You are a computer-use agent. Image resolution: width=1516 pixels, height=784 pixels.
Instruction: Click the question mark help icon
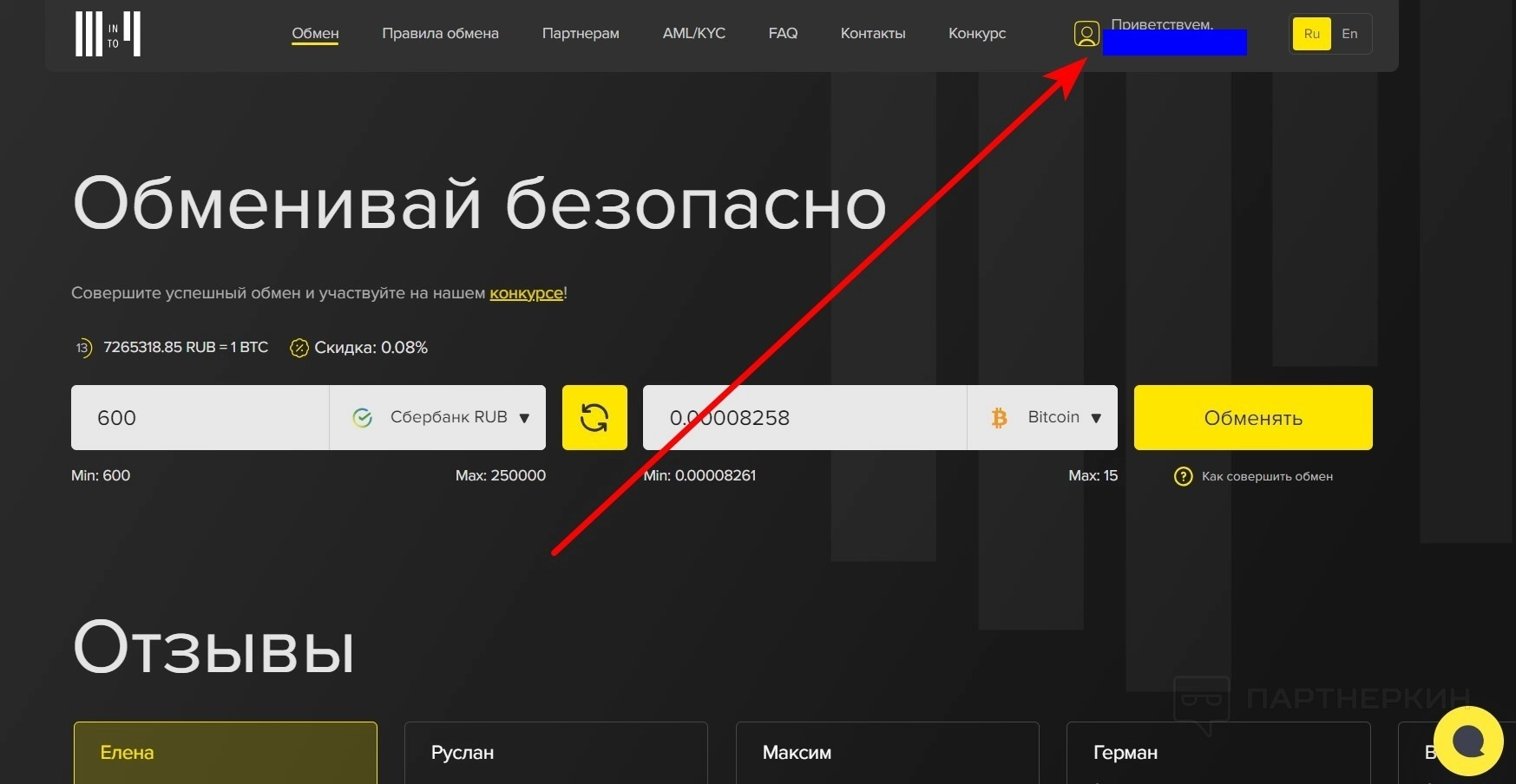1183,476
